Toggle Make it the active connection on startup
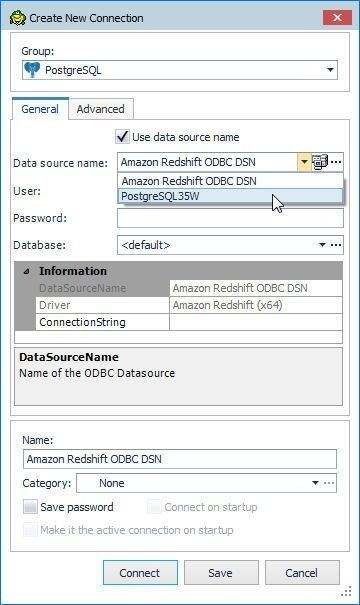 [30, 530]
